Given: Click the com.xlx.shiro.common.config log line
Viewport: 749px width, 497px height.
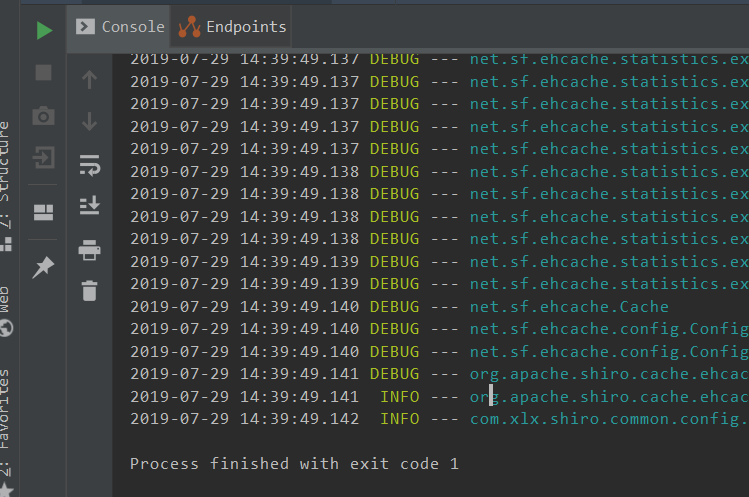Looking at the screenshot, I should pos(608,419).
